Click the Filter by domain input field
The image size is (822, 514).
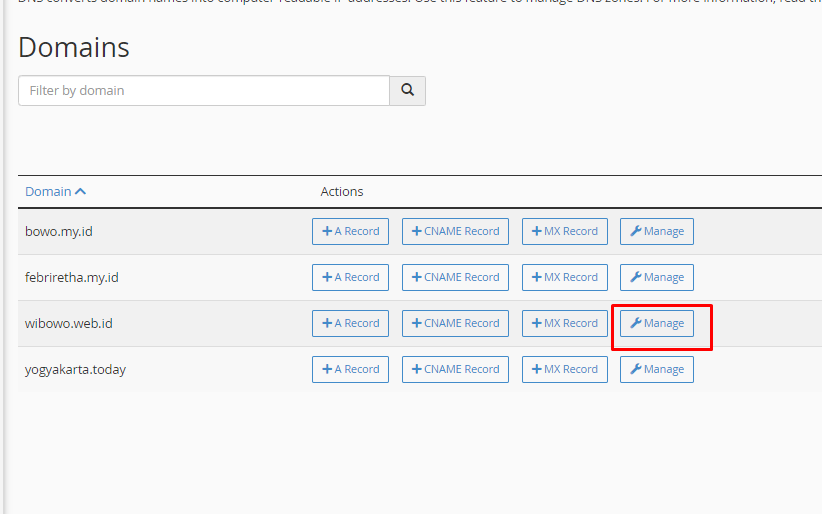click(x=204, y=90)
